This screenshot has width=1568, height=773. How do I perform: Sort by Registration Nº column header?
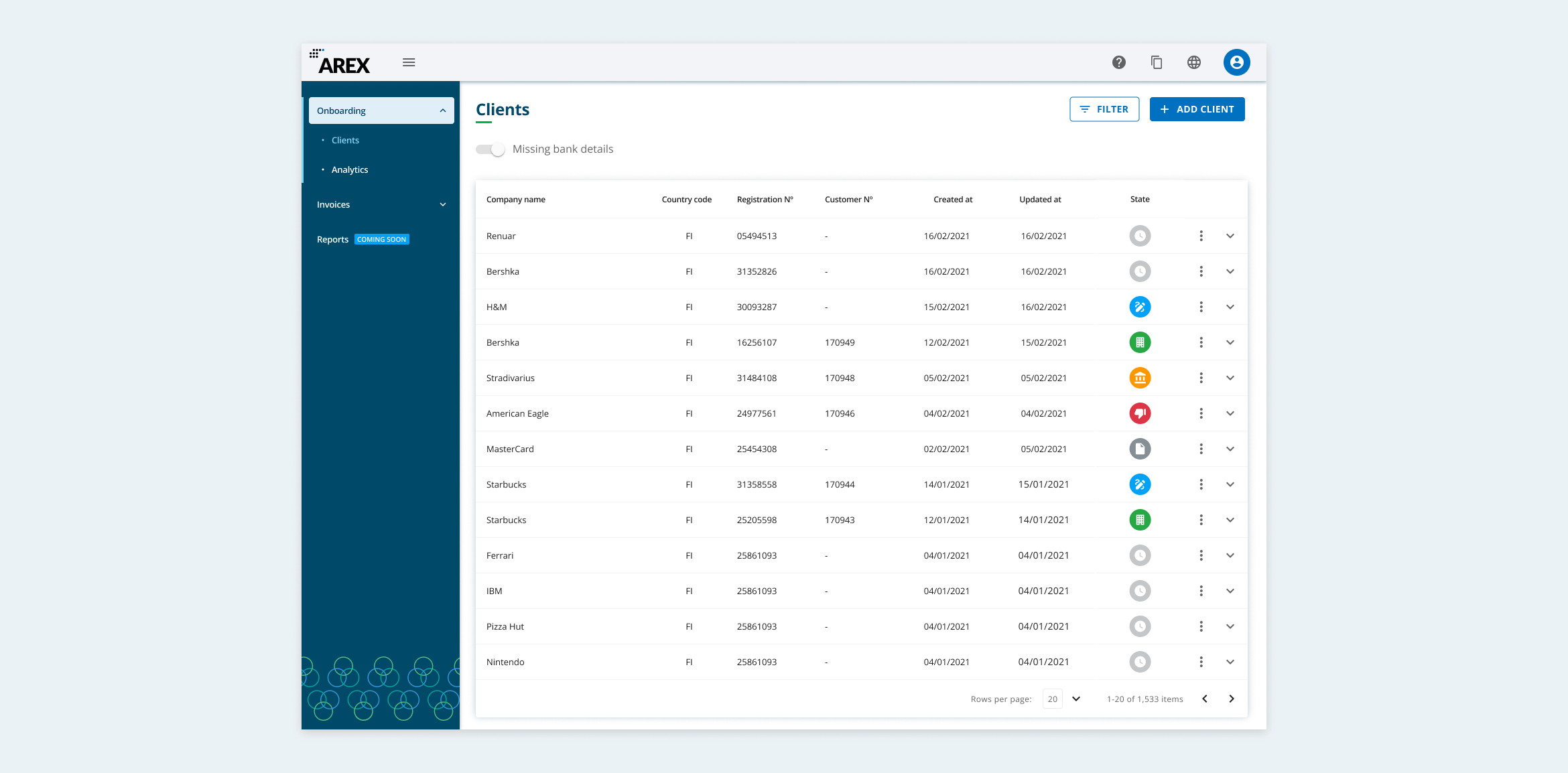765,200
